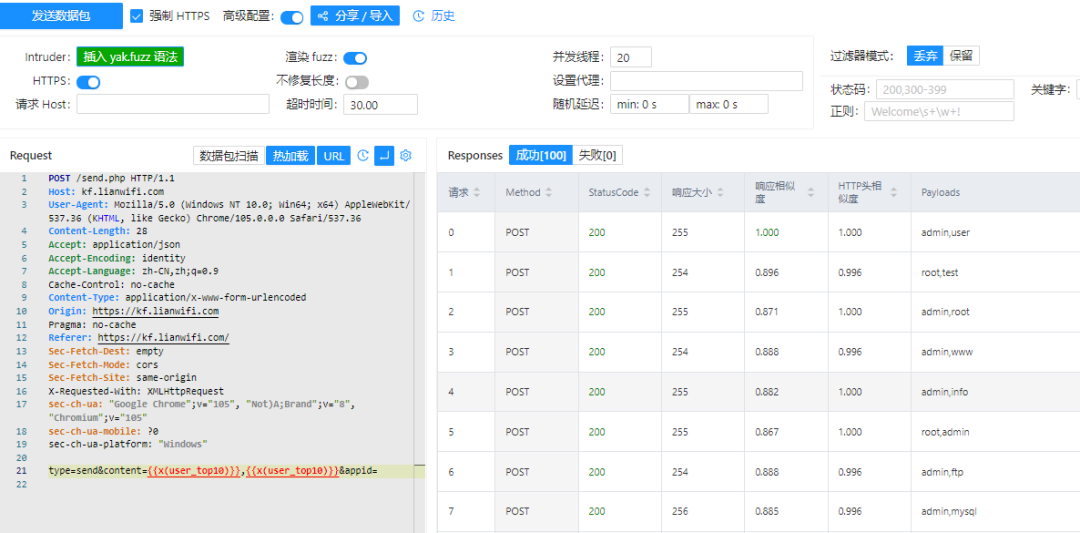Click the 发送数据包 send button

coord(61,16)
